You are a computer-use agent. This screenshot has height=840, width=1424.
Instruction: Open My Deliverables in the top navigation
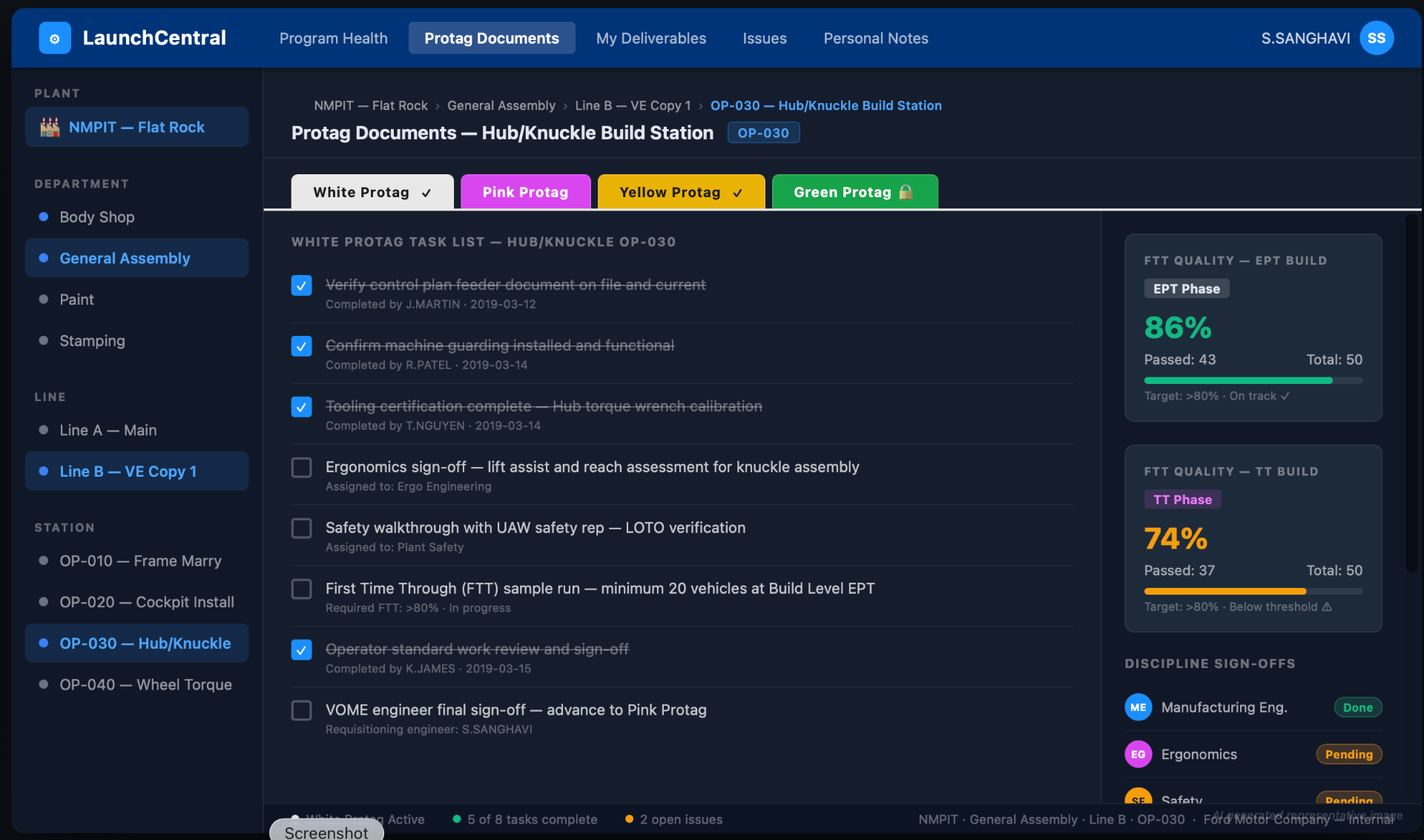pos(650,38)
